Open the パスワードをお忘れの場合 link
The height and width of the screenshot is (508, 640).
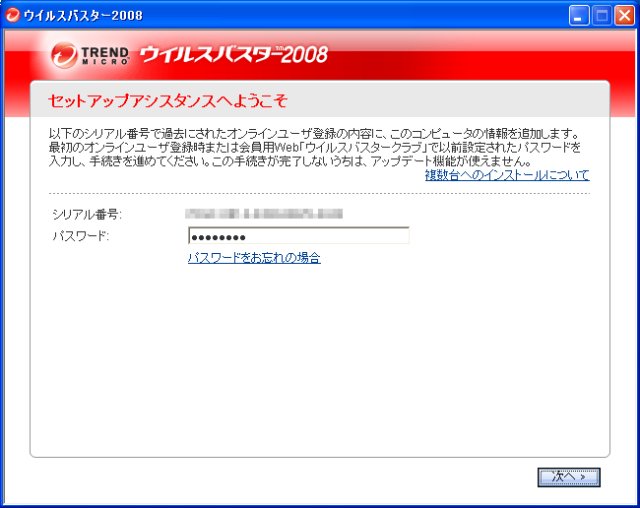coord(254,258)
